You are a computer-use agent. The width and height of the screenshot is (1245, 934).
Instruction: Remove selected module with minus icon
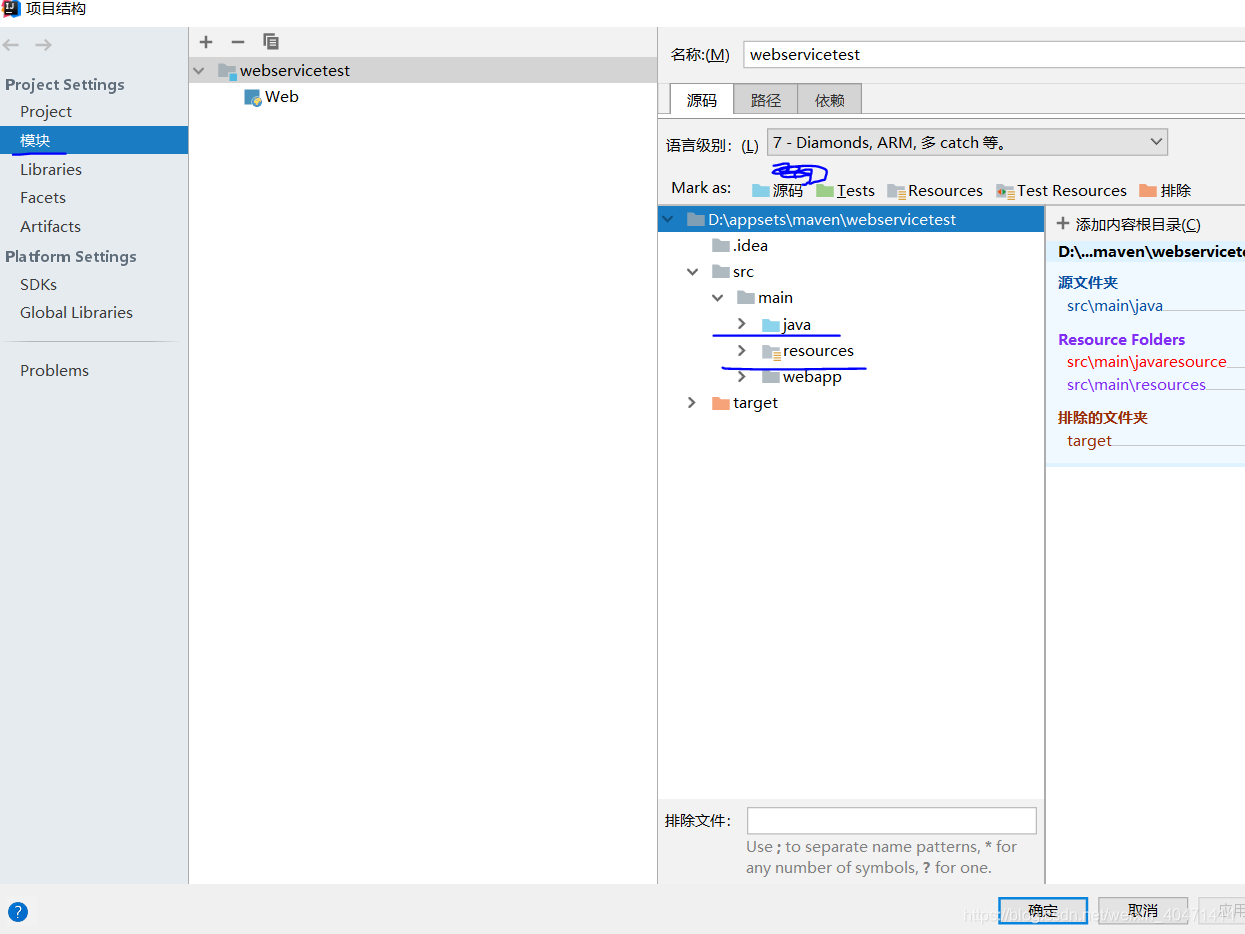click(238, 42)
